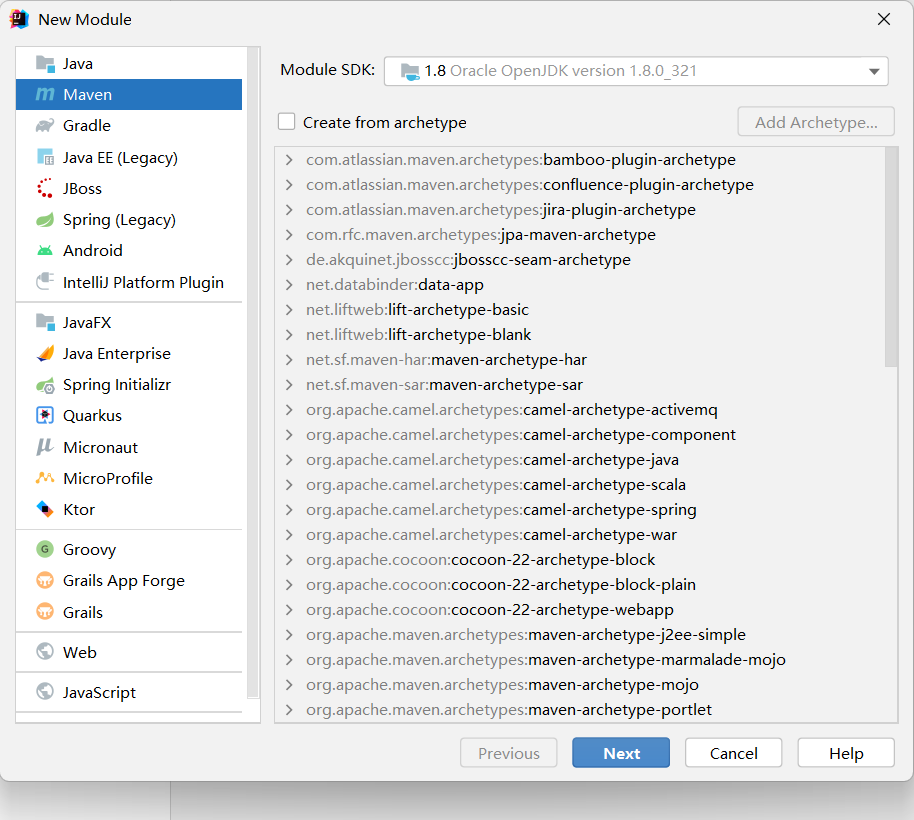914x820 pixels.
Task: Click the IntelliJ Platform Plugin plug icon
Action: click(x=45, y=282)
